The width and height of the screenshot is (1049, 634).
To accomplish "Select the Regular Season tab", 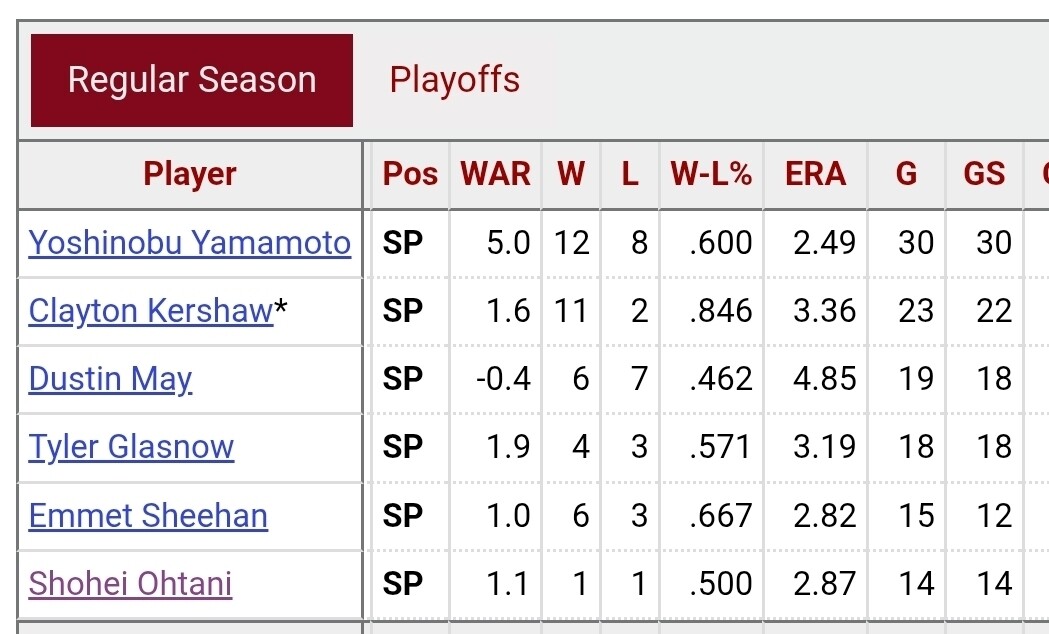I will tap(192, 80).
